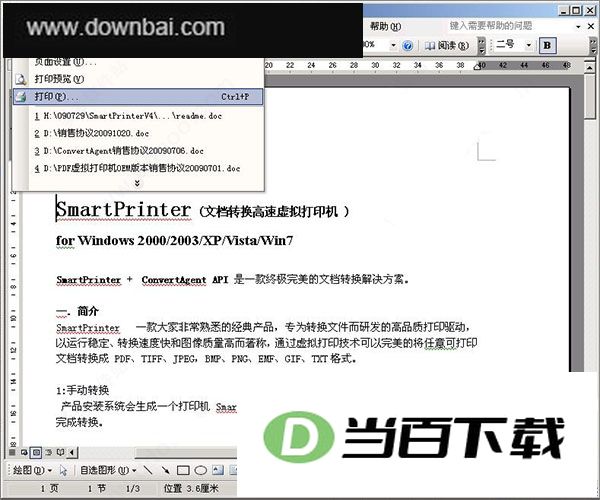Click the '1:手动转换' line in document
The image size is (600, 500).
(82, 390)
